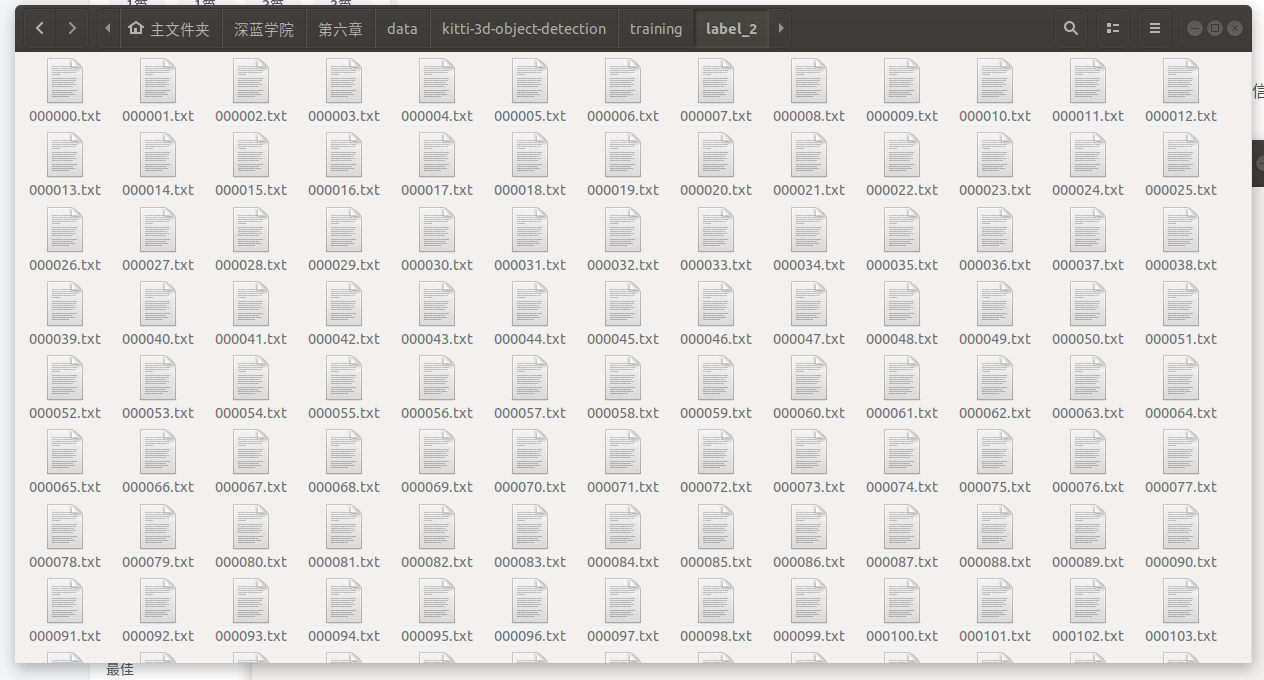This screenshot has width=1264, height=680.
Task: Click the file name label 000069.txt
Action: coord(437,487)
